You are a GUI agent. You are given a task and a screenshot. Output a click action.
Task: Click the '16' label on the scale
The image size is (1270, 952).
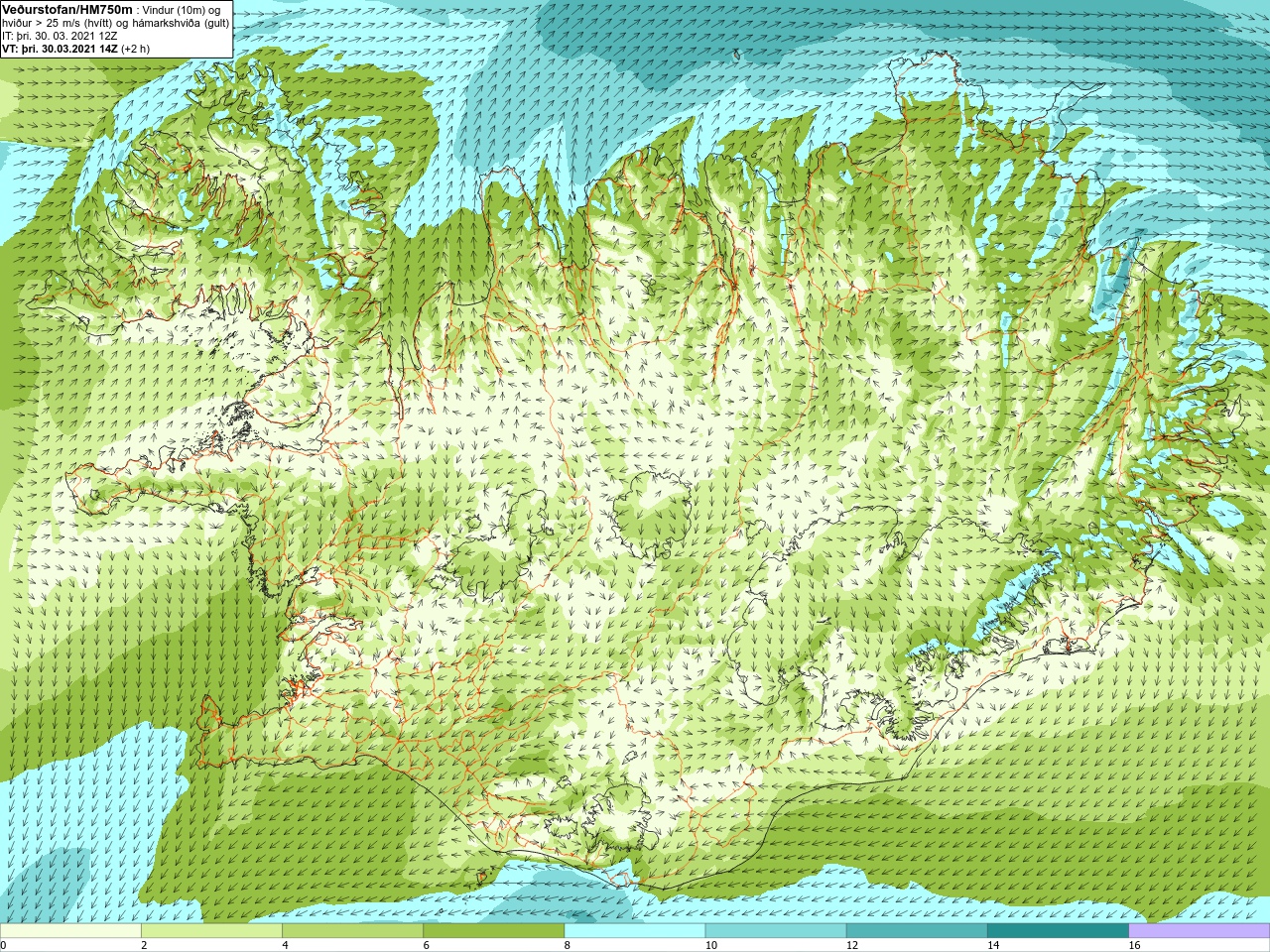(x=1134, y=945)
